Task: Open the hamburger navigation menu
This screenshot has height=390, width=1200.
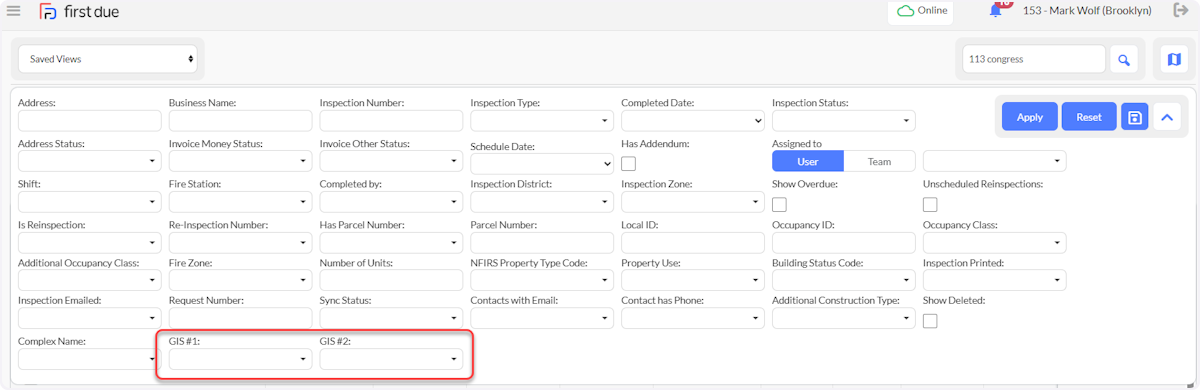Action: (x=13, y=11)
